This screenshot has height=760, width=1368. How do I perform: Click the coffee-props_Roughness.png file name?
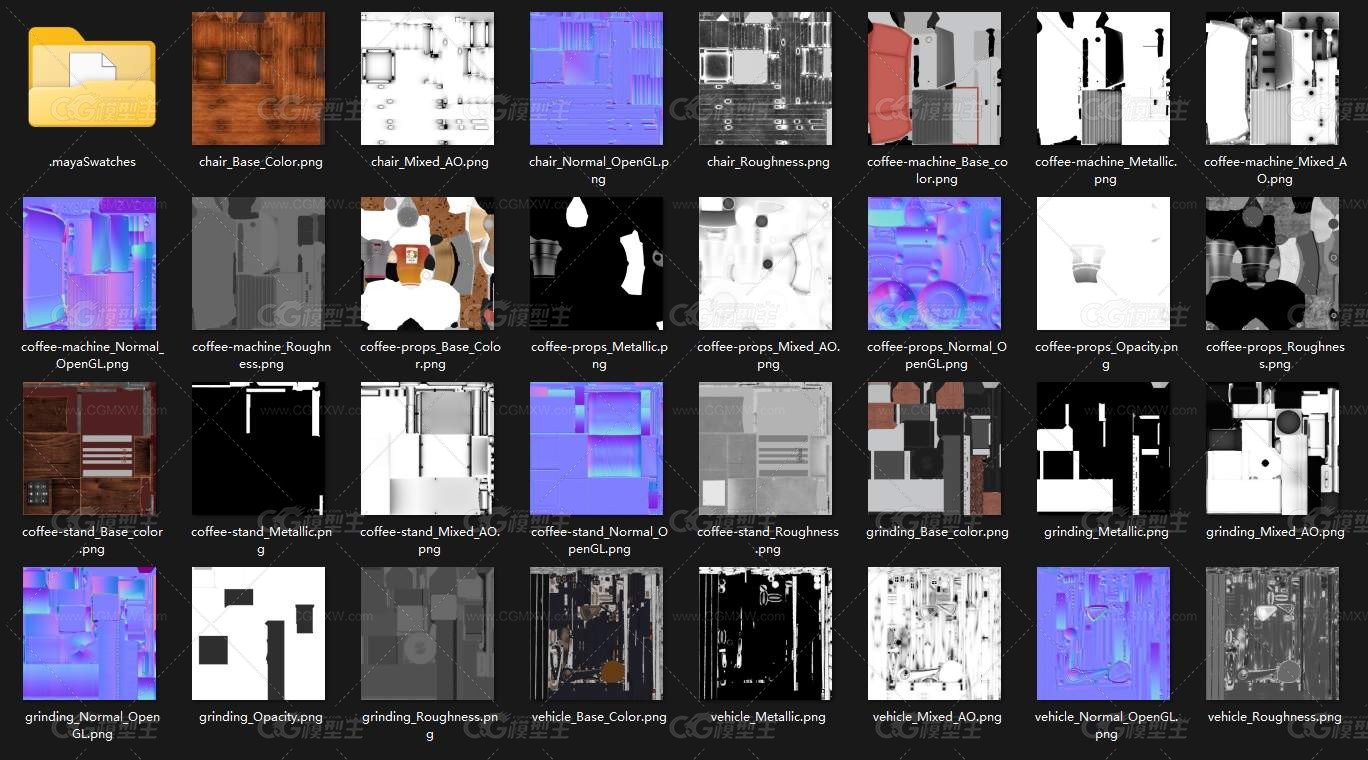tap(1275, 355)
